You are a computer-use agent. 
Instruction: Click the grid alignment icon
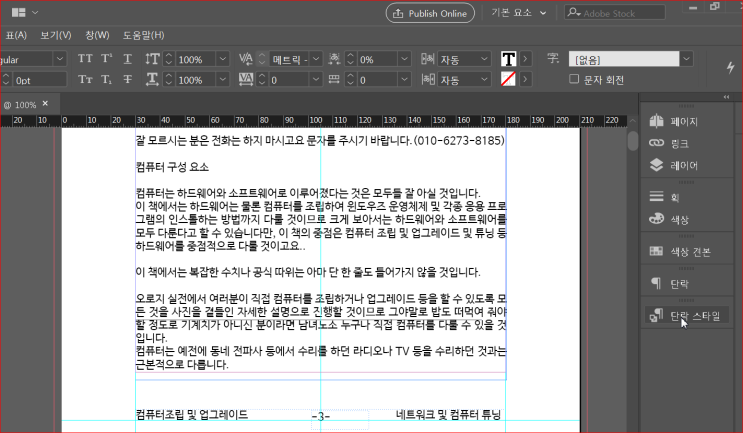(x=334, y=79)
